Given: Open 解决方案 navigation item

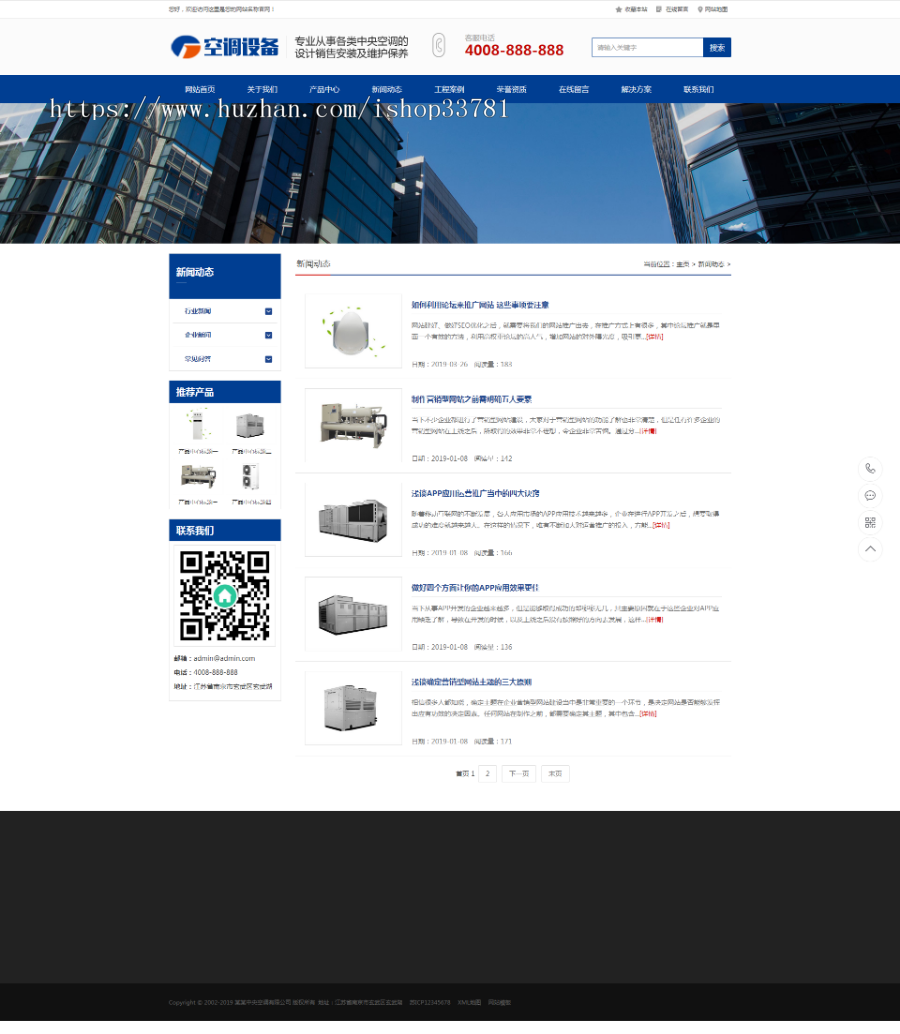Looking at the screenshot, I should (636, 90).
